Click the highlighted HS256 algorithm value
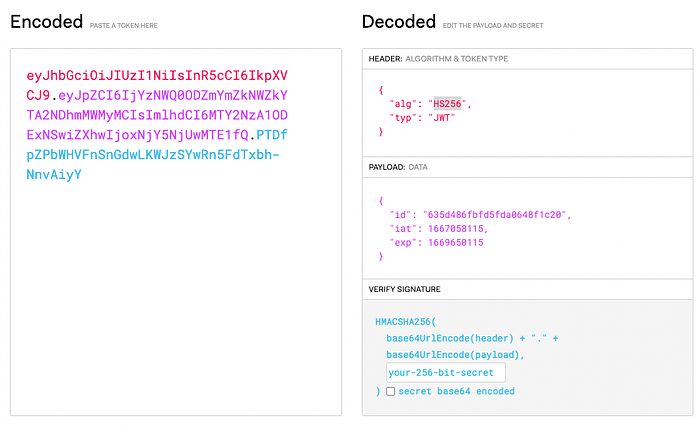The height and width of the screenshot is (426, 700). pyautogui.click(x=447, y=104)
